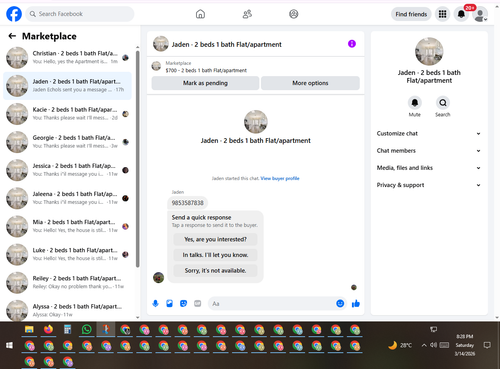Click the back arrow beside Marketplace
The width and height of the screenshot is (500, 369).
(12, 36)
